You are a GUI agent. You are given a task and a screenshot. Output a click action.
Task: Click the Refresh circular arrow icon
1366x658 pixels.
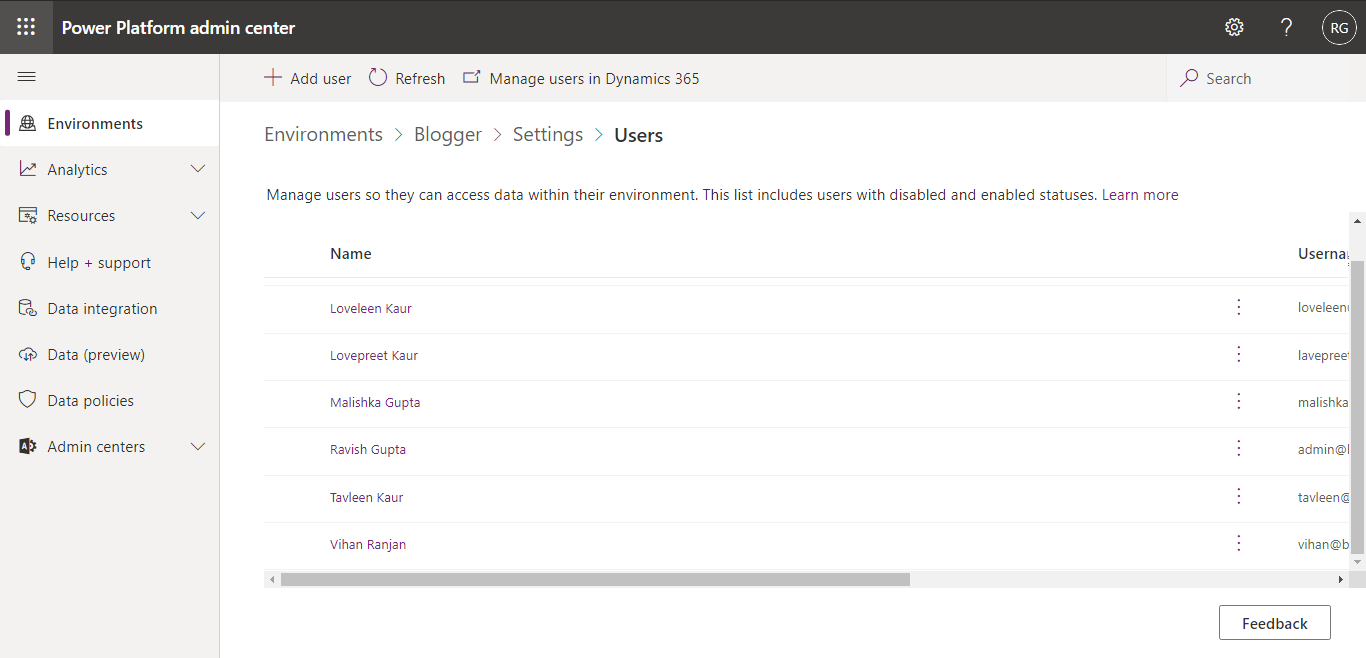[378, 77]
